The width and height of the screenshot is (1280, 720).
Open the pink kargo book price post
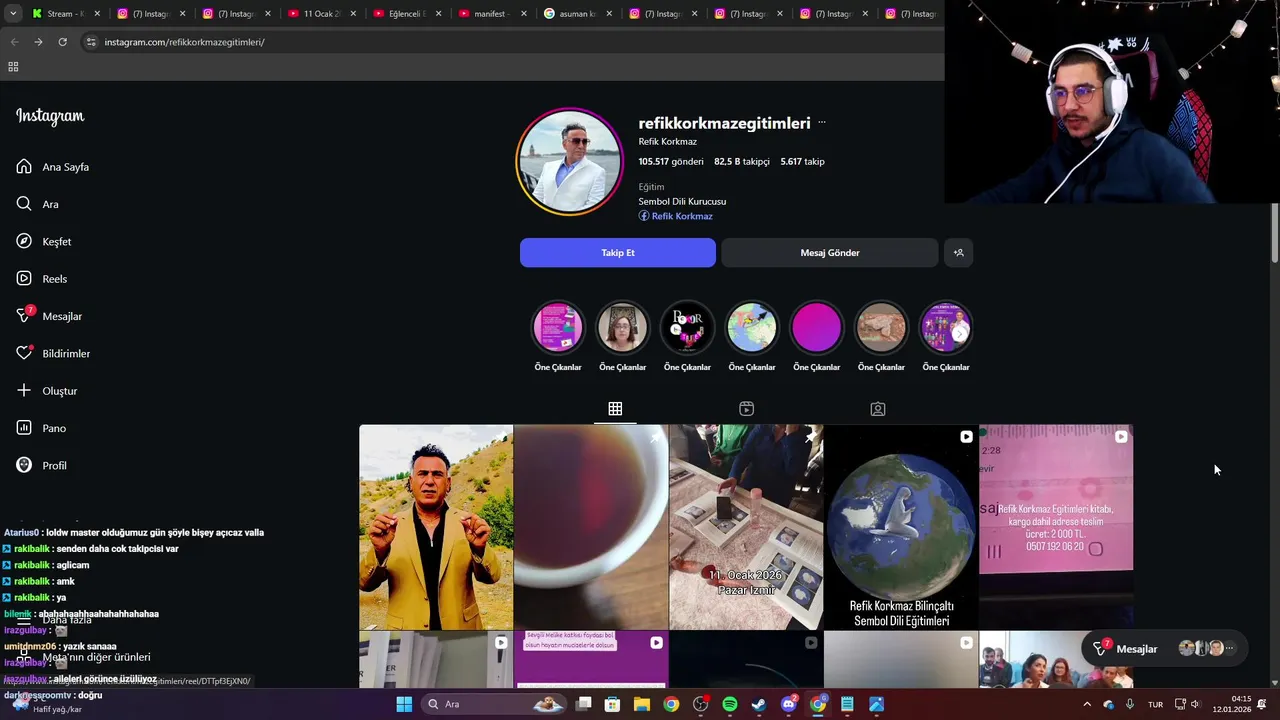(1056, 527)
